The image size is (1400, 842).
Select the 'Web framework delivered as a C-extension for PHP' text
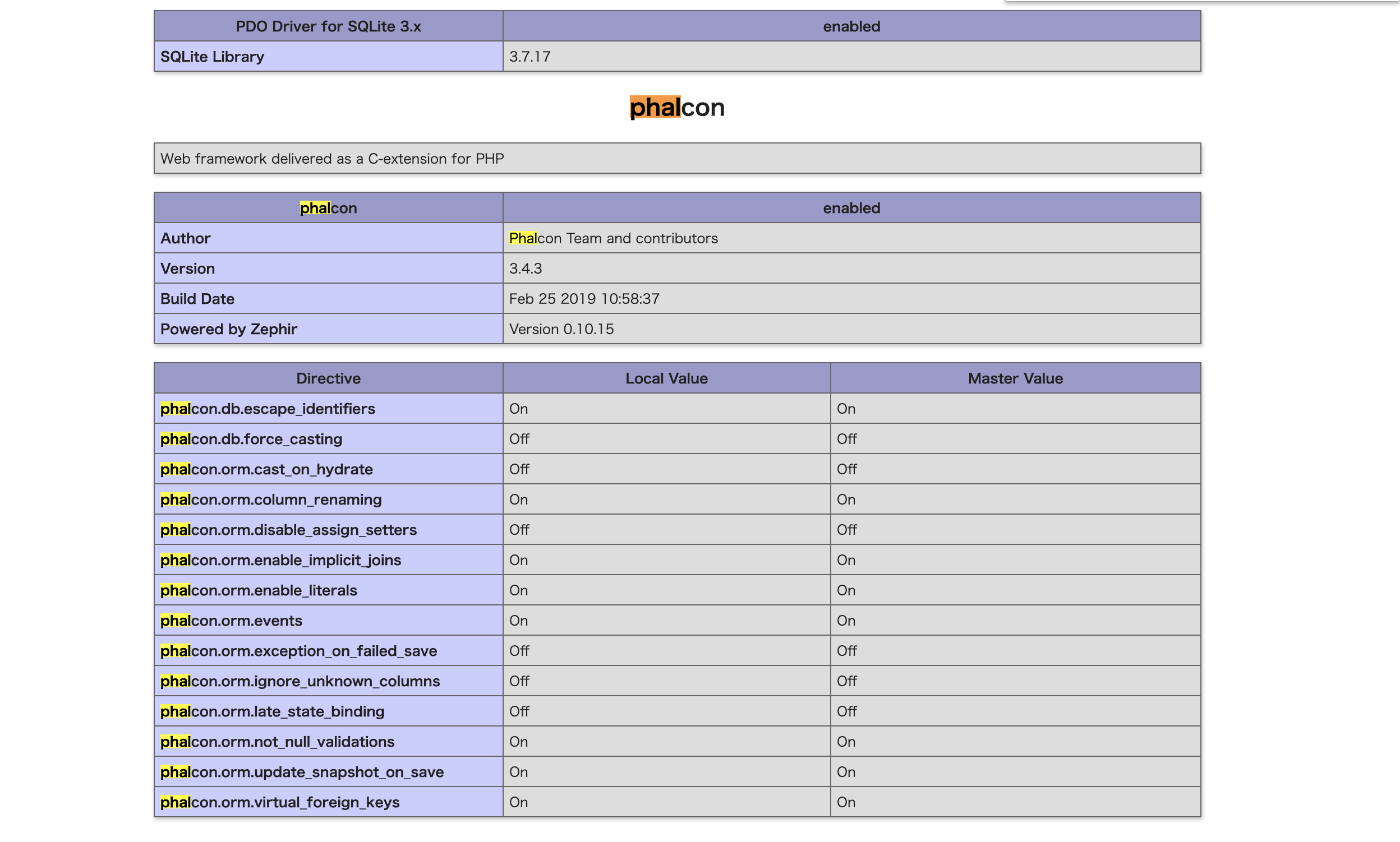coord(332,158)
